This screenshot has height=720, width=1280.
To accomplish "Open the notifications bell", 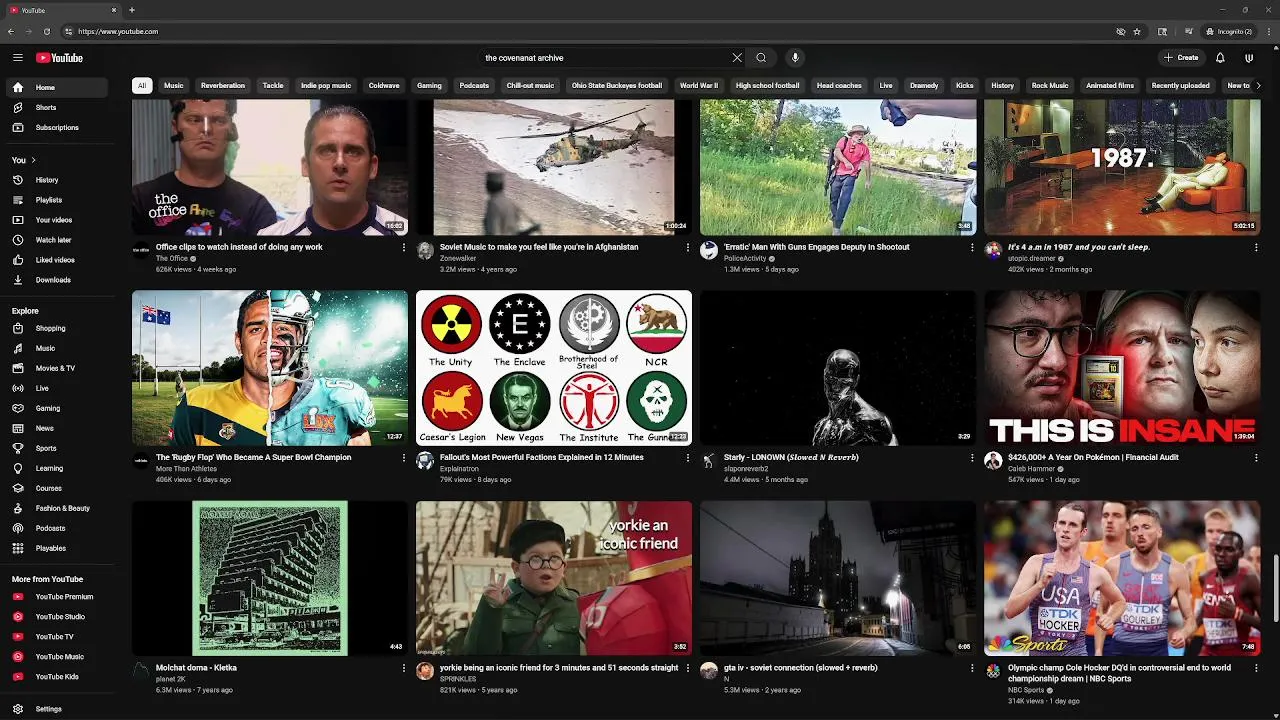I will coord(1220,58).
